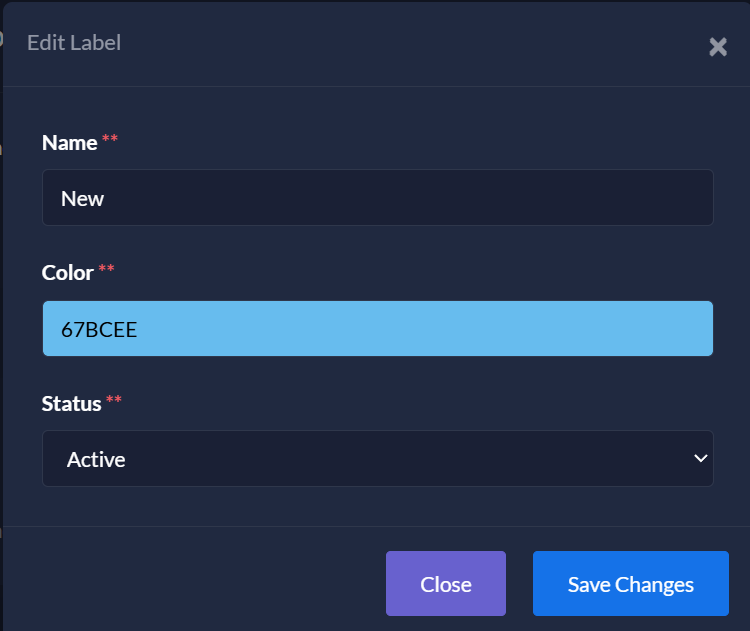Click the dialog footer left of Close button
This screenshot has height=631, width=750.
tap(200, 584)
